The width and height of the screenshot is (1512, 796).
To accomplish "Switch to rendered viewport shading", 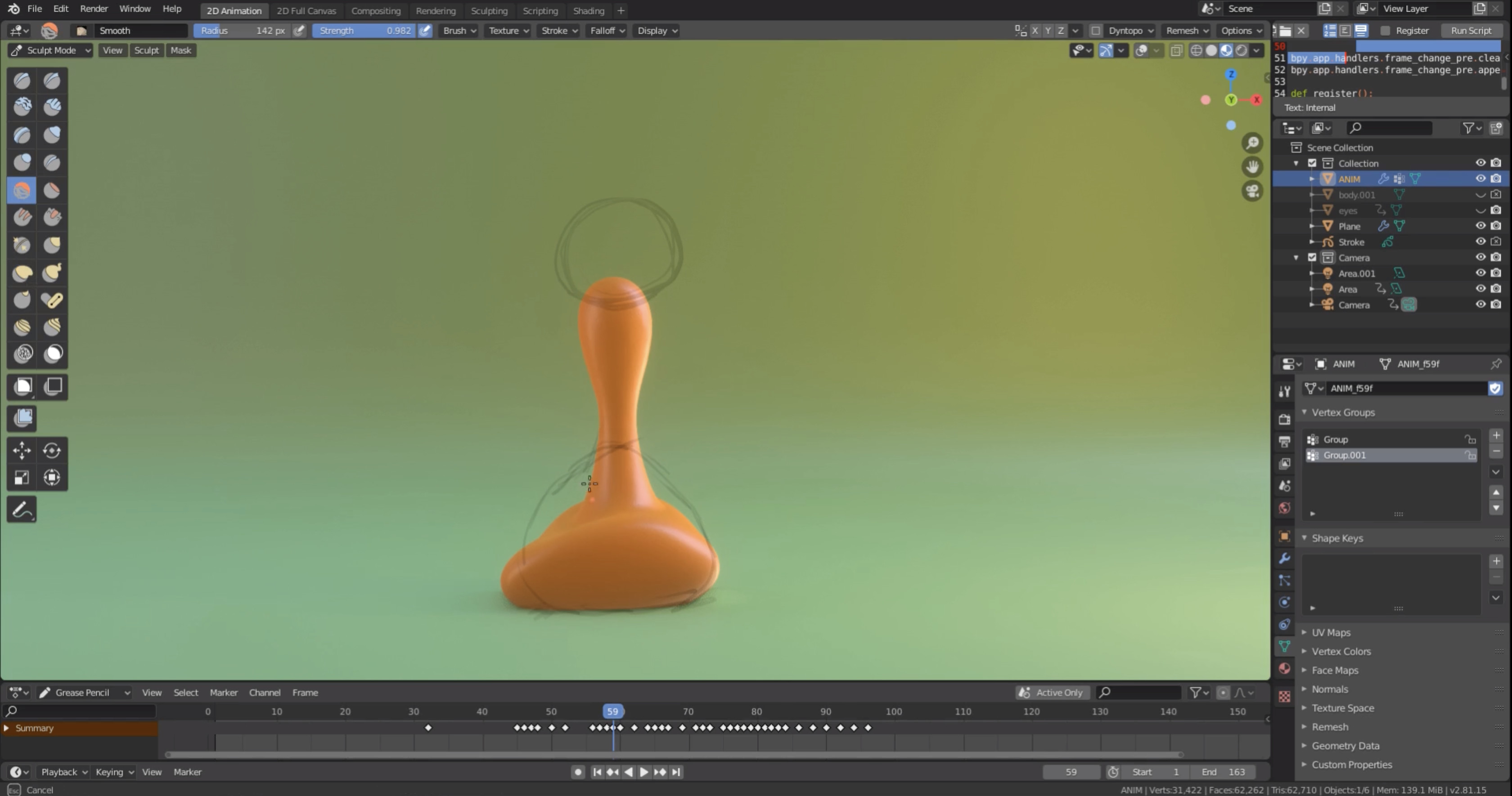I will (x=1241, y=50).
